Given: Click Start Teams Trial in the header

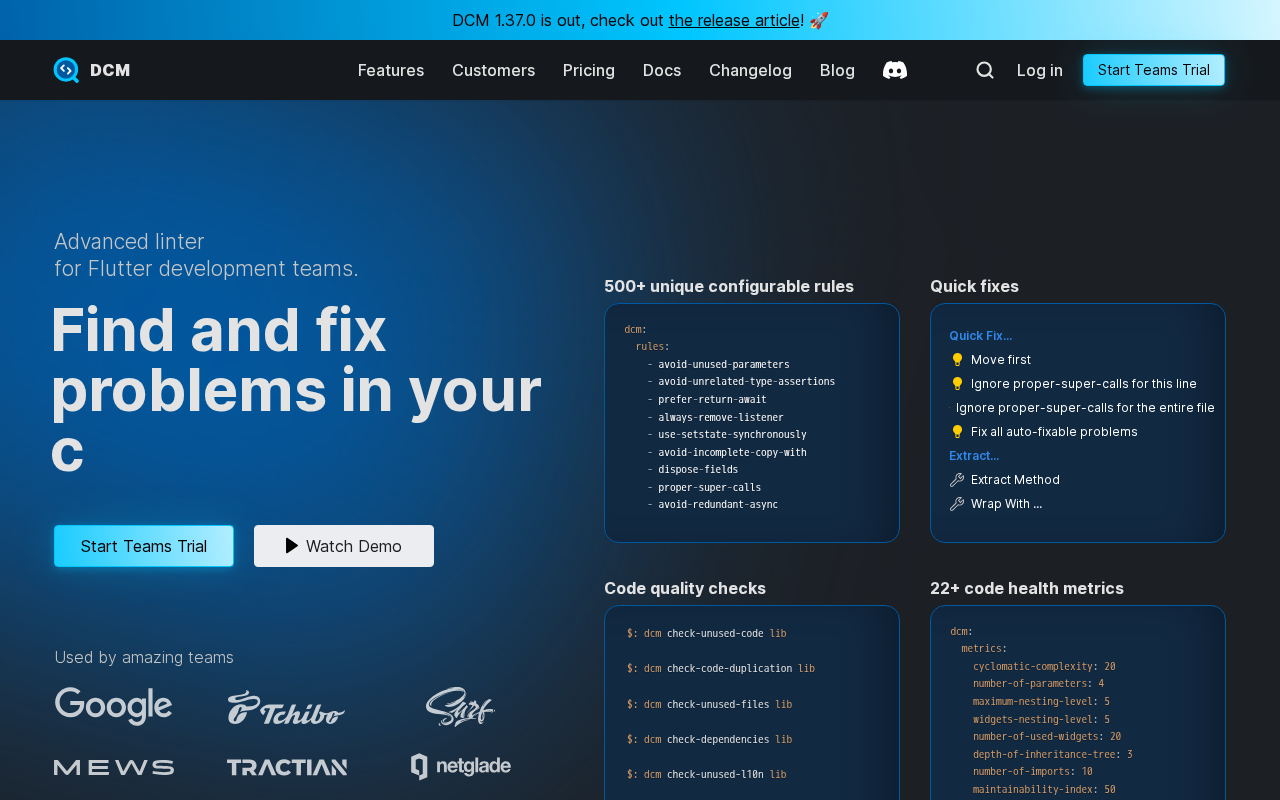Looking at the screenshot, I should 1154,70.
